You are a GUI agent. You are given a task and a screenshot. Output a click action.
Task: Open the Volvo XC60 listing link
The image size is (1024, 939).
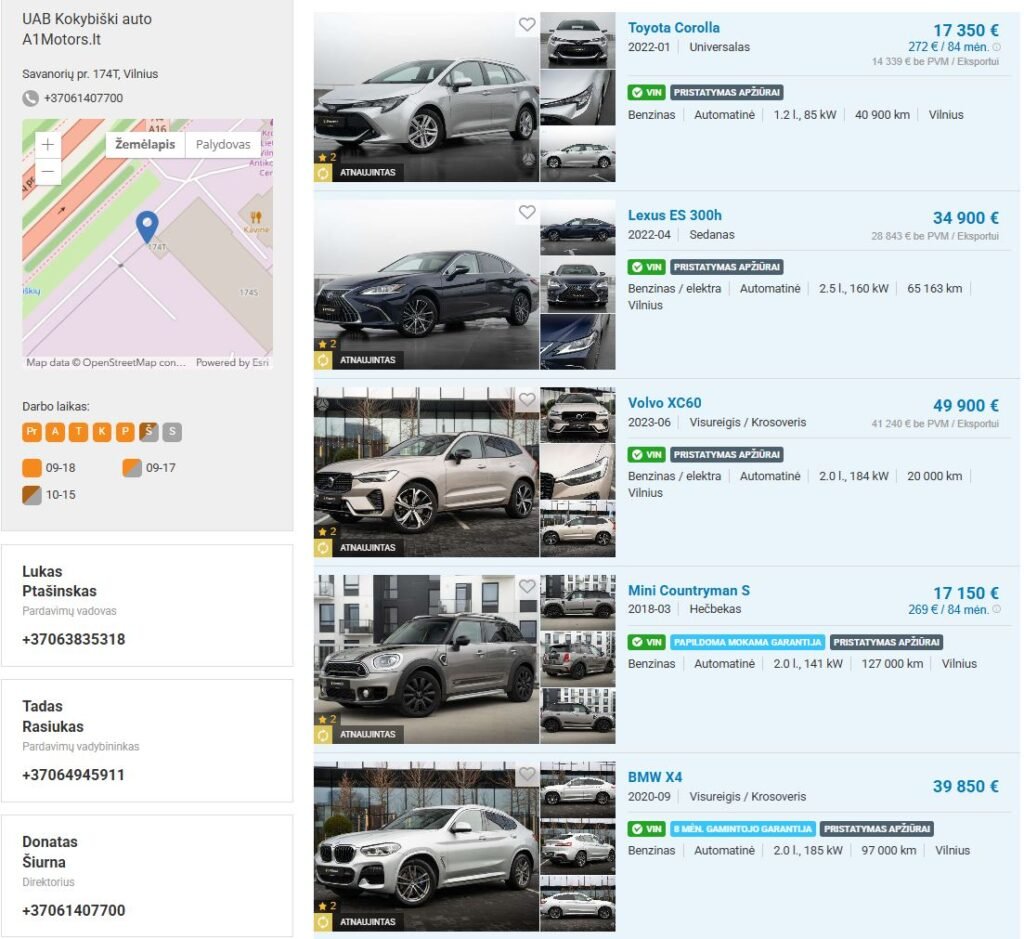(664, 403)
